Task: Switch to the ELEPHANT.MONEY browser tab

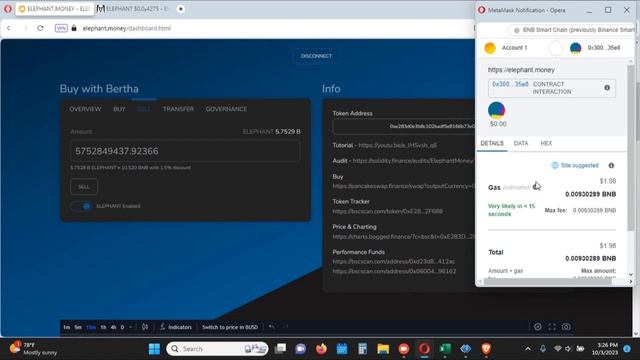Action: click(x=54, y=9)
